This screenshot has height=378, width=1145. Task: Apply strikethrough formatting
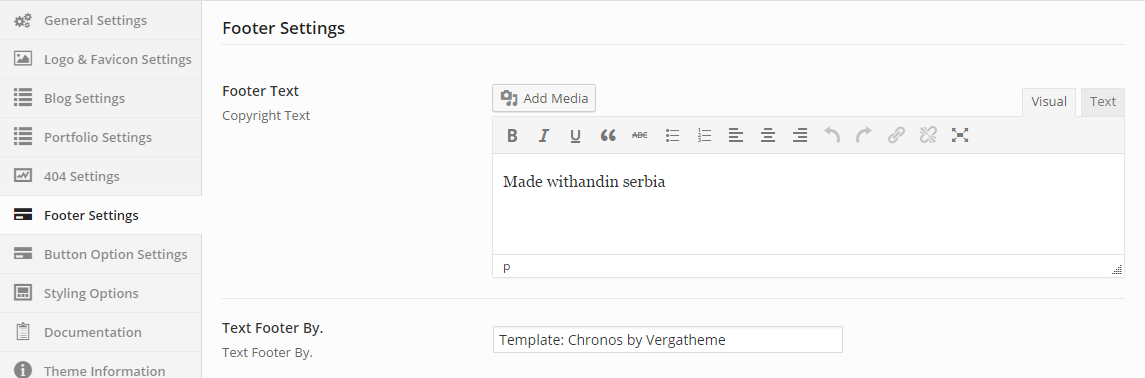pos(640,136)
